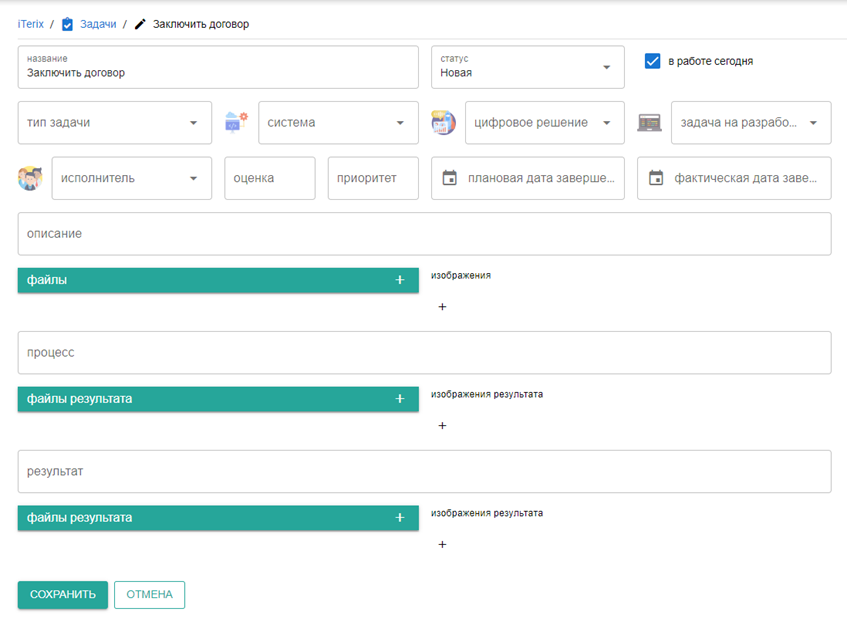Image resolution: width=847 pixels, height=622 pixels.
Task: Go to Задачи in the breadcrumb
Action: coord(98,24)
